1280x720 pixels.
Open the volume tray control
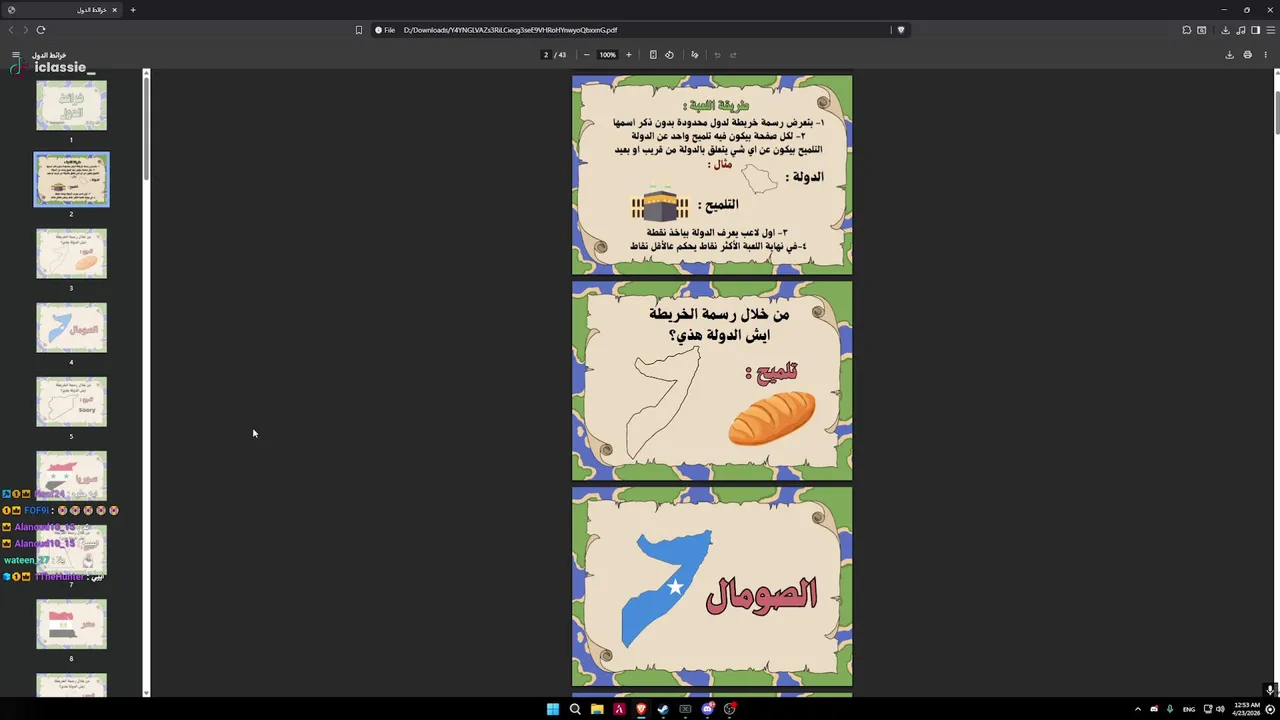point(1220,709)
